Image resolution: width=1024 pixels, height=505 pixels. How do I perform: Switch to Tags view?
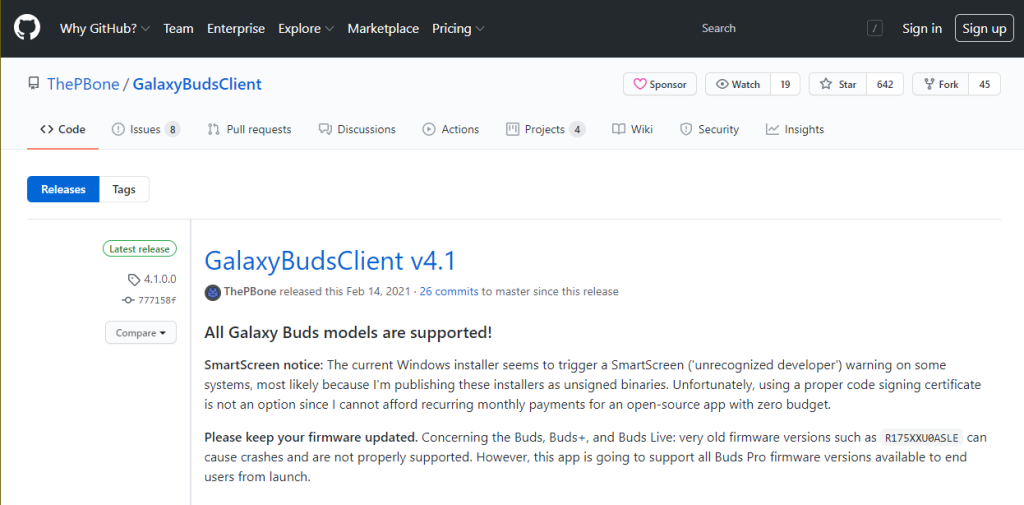pos(124,189)
